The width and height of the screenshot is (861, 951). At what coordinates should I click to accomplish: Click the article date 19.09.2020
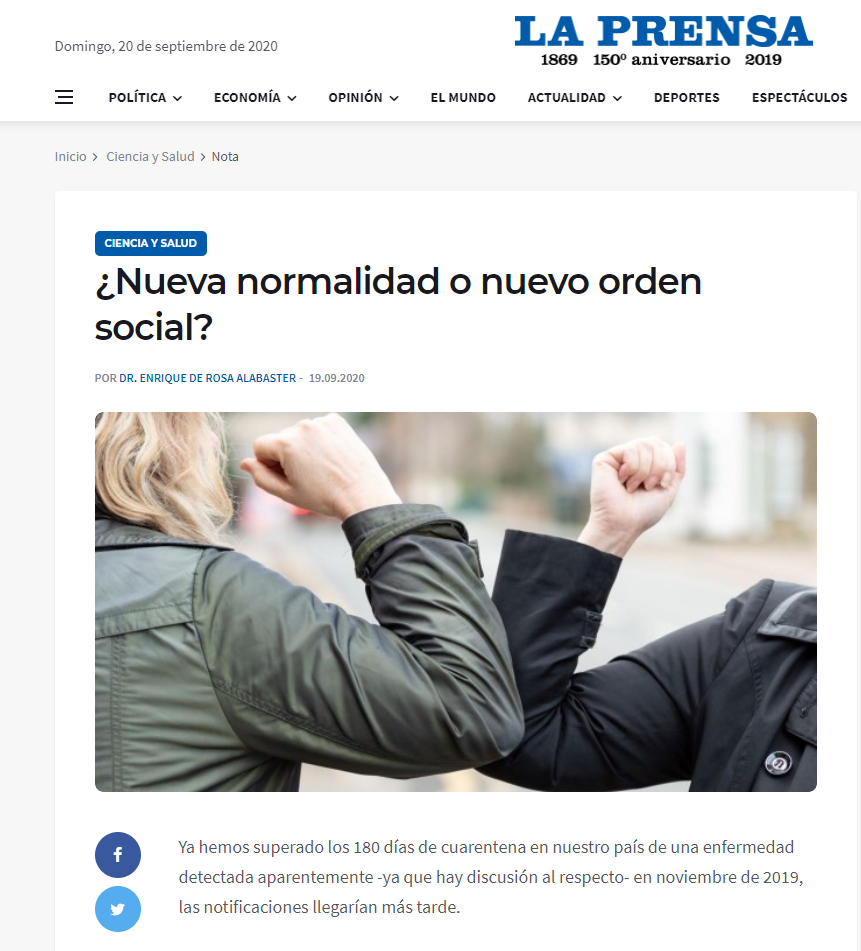[337, 378]
